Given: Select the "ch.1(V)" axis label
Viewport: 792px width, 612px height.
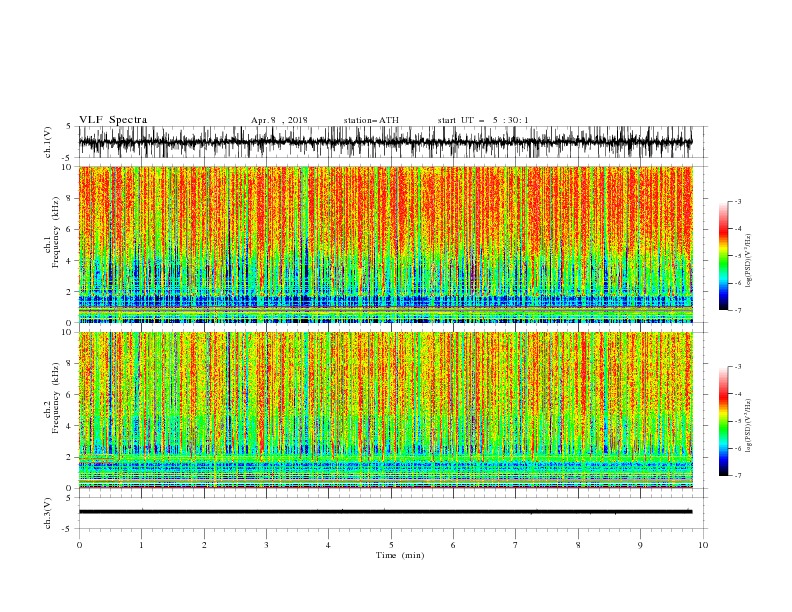Looking at the screenshot, I should [x=48, y=142].
